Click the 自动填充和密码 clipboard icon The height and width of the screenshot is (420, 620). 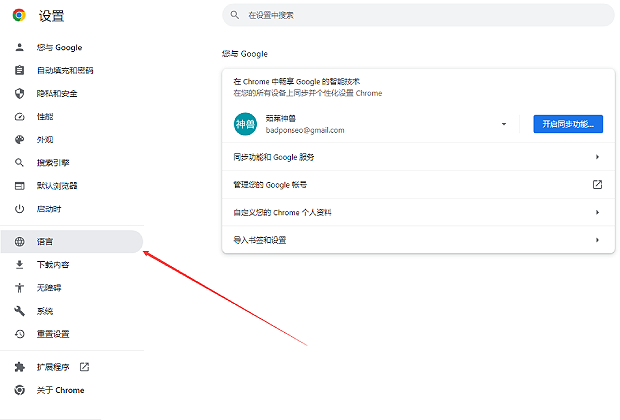(x=19, y=71)
